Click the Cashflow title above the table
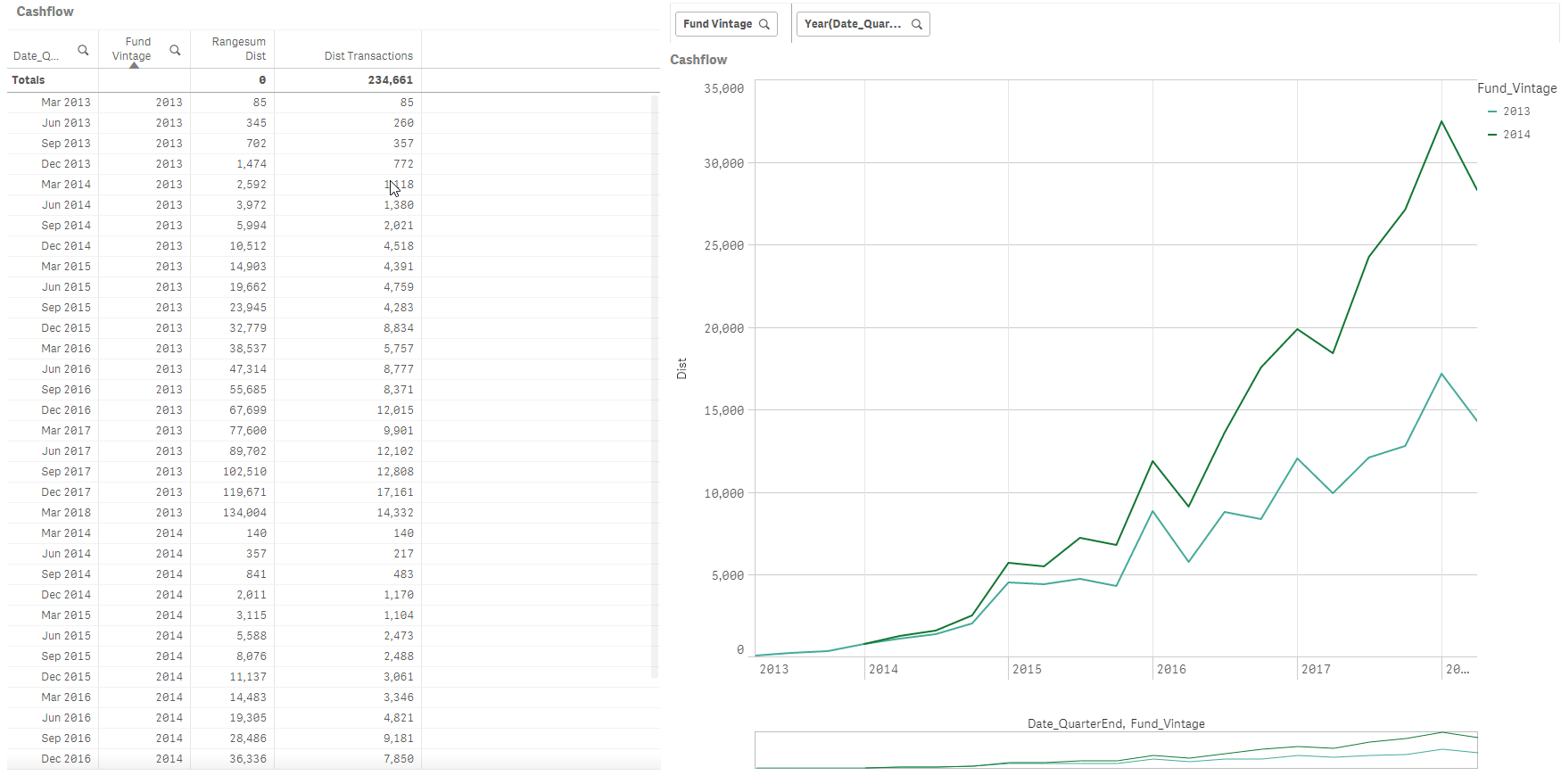 tap(45, 12)
